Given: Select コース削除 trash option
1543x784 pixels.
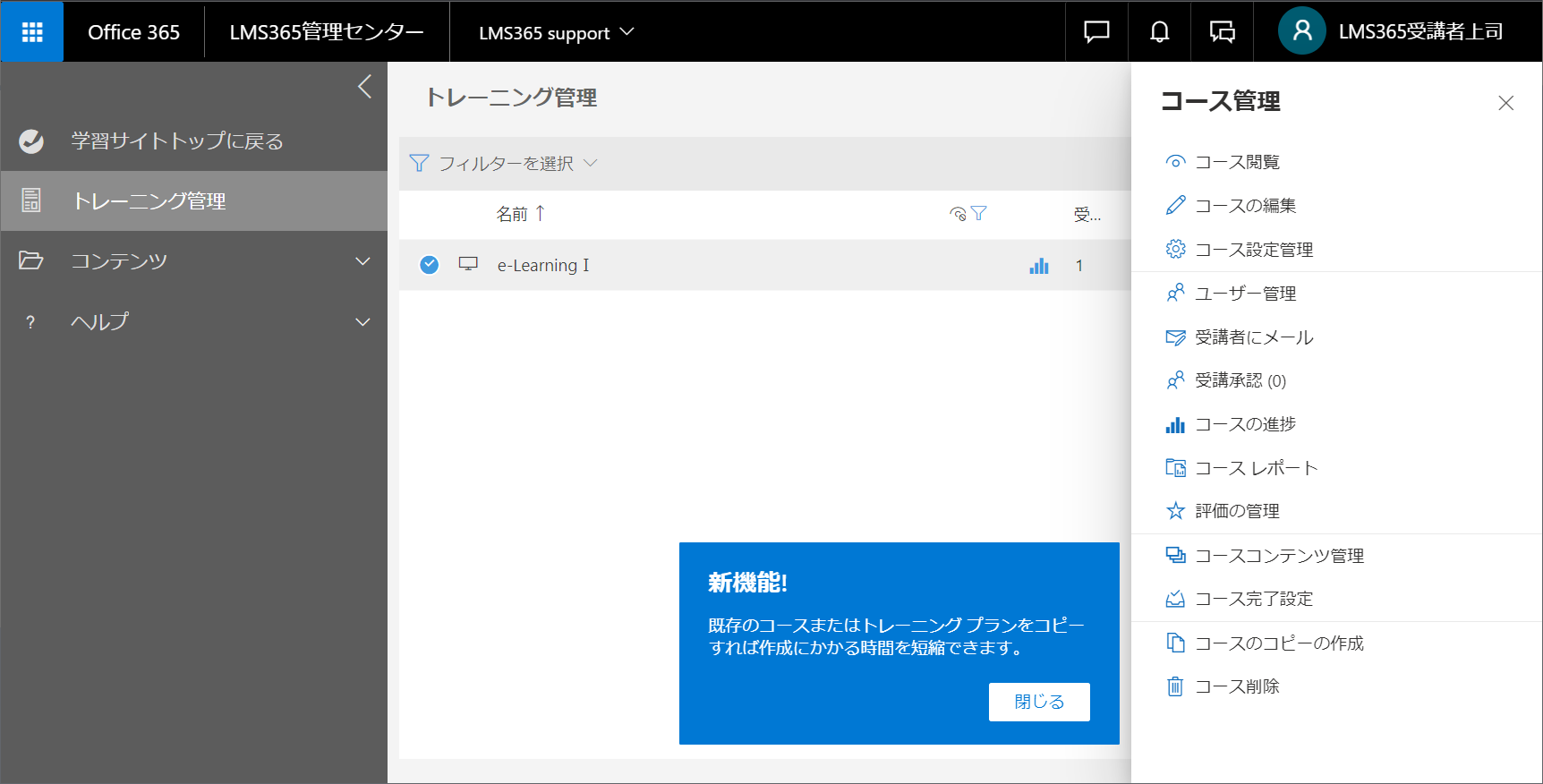Looking at the screenshot, I should pyautogui.click(x=1223, y=686).
